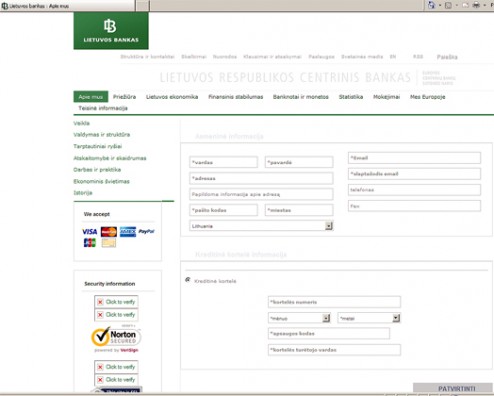The image size is (494, 396).
Task: Open the Statistika menu tab
Action: point(351,97)
